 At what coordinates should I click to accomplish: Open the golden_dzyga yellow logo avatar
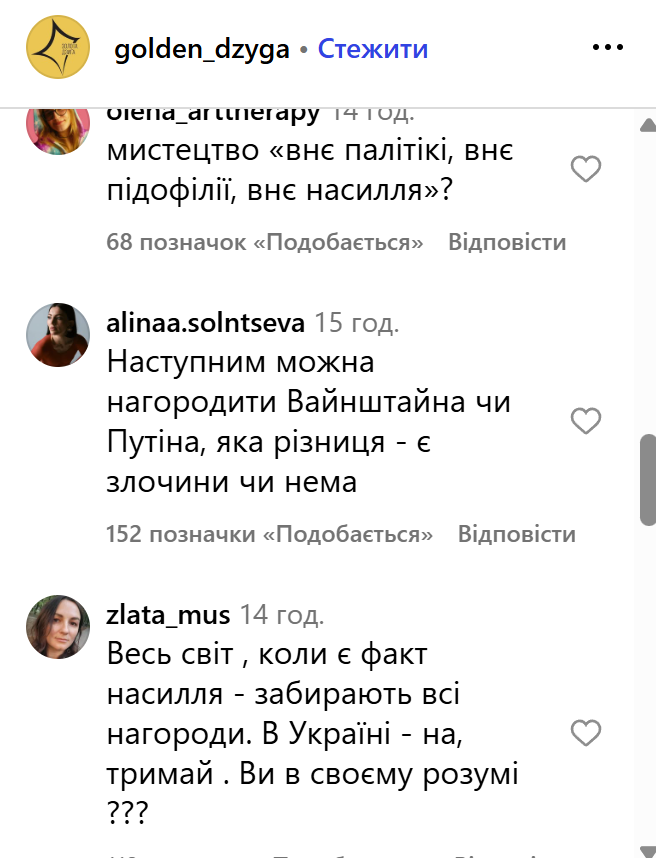pyautogui.click(x=58, y=48)
